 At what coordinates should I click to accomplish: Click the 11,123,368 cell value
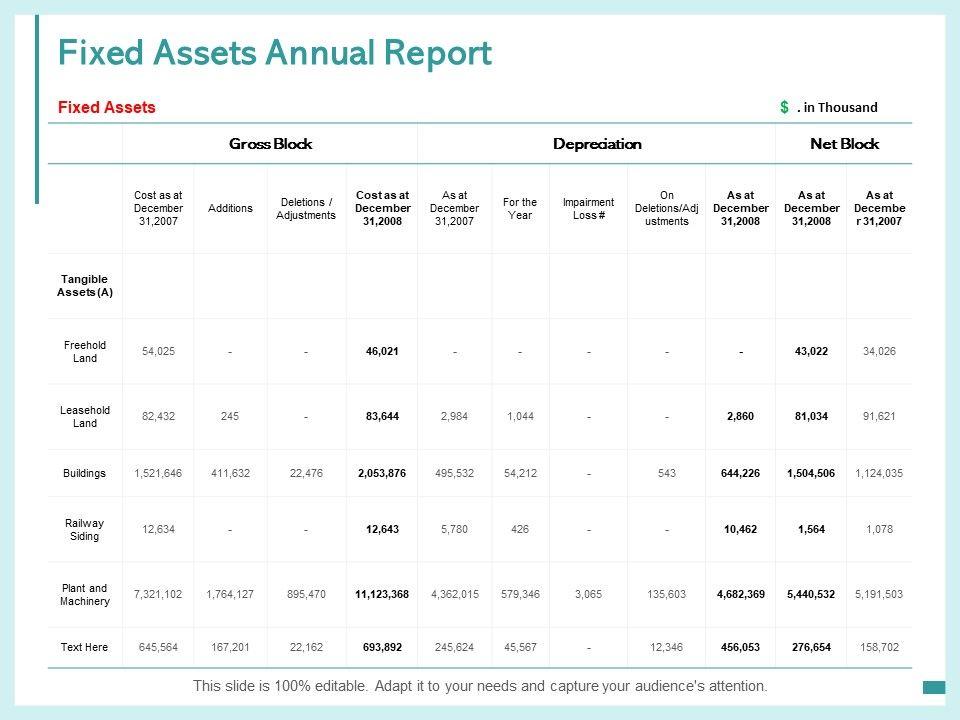pyautogui.click(x=381, y=594)
